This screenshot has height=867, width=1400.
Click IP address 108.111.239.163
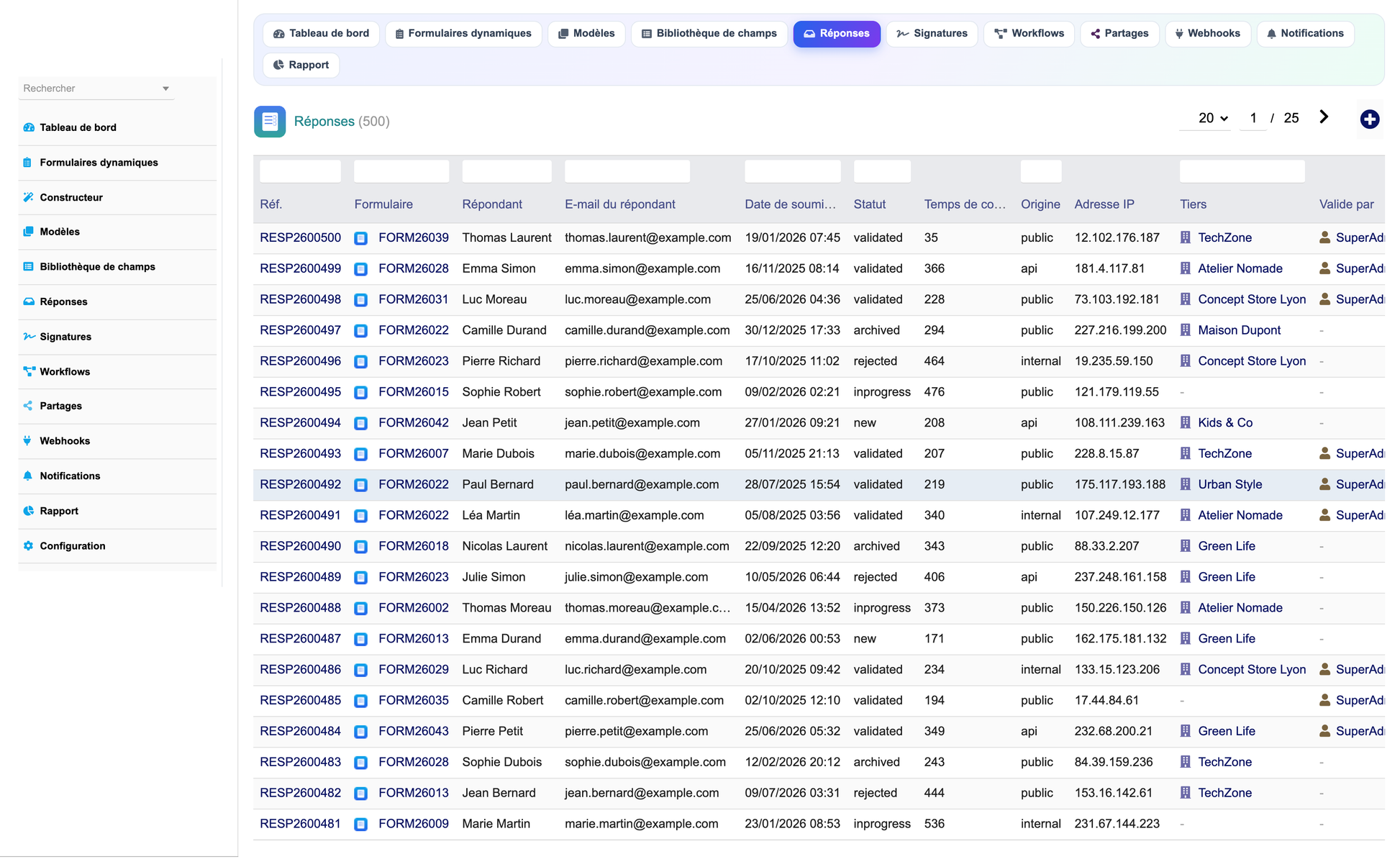pos(1119,423)
